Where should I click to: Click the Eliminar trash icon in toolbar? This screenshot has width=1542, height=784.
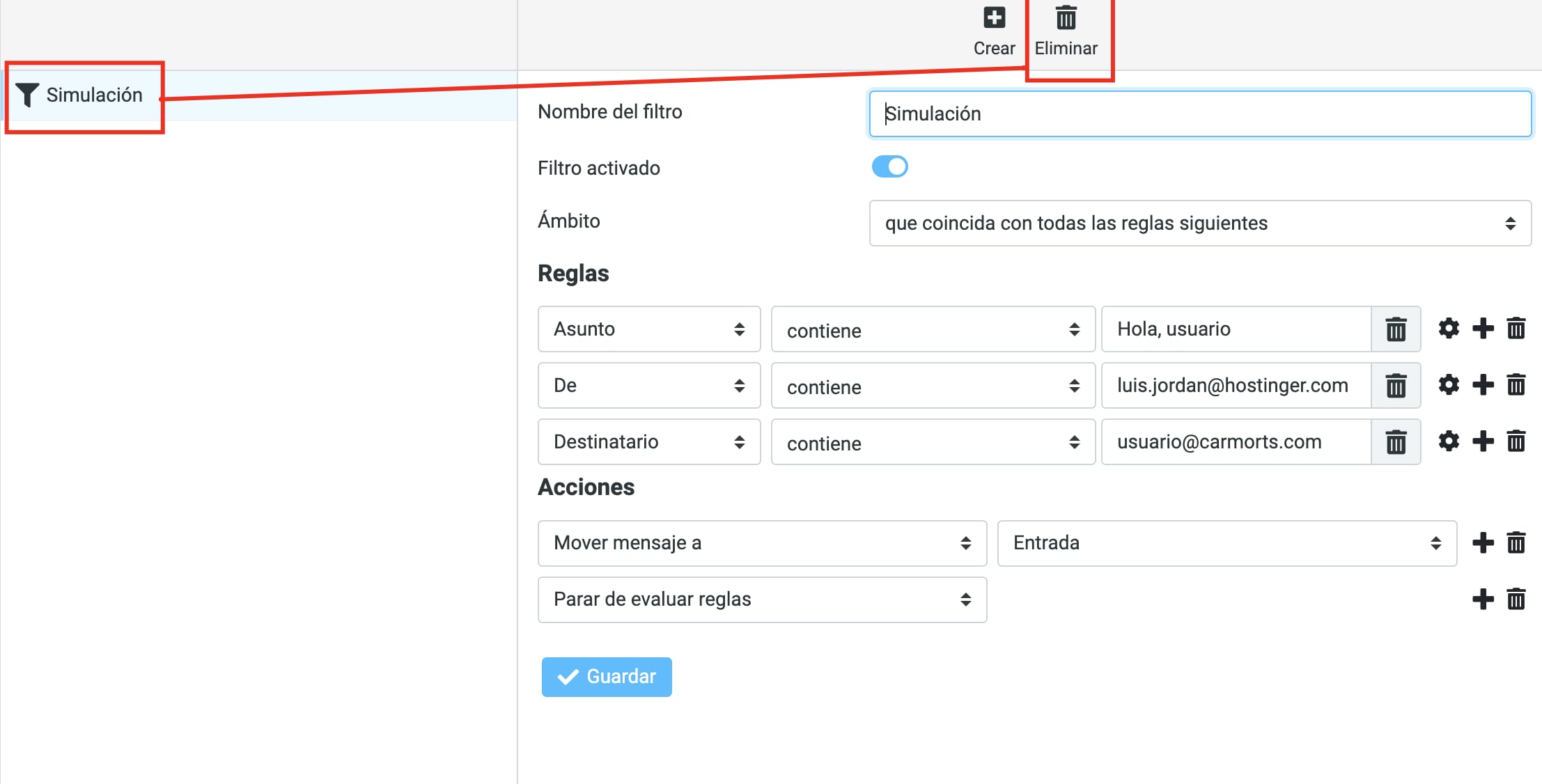tap(1066, 18)
